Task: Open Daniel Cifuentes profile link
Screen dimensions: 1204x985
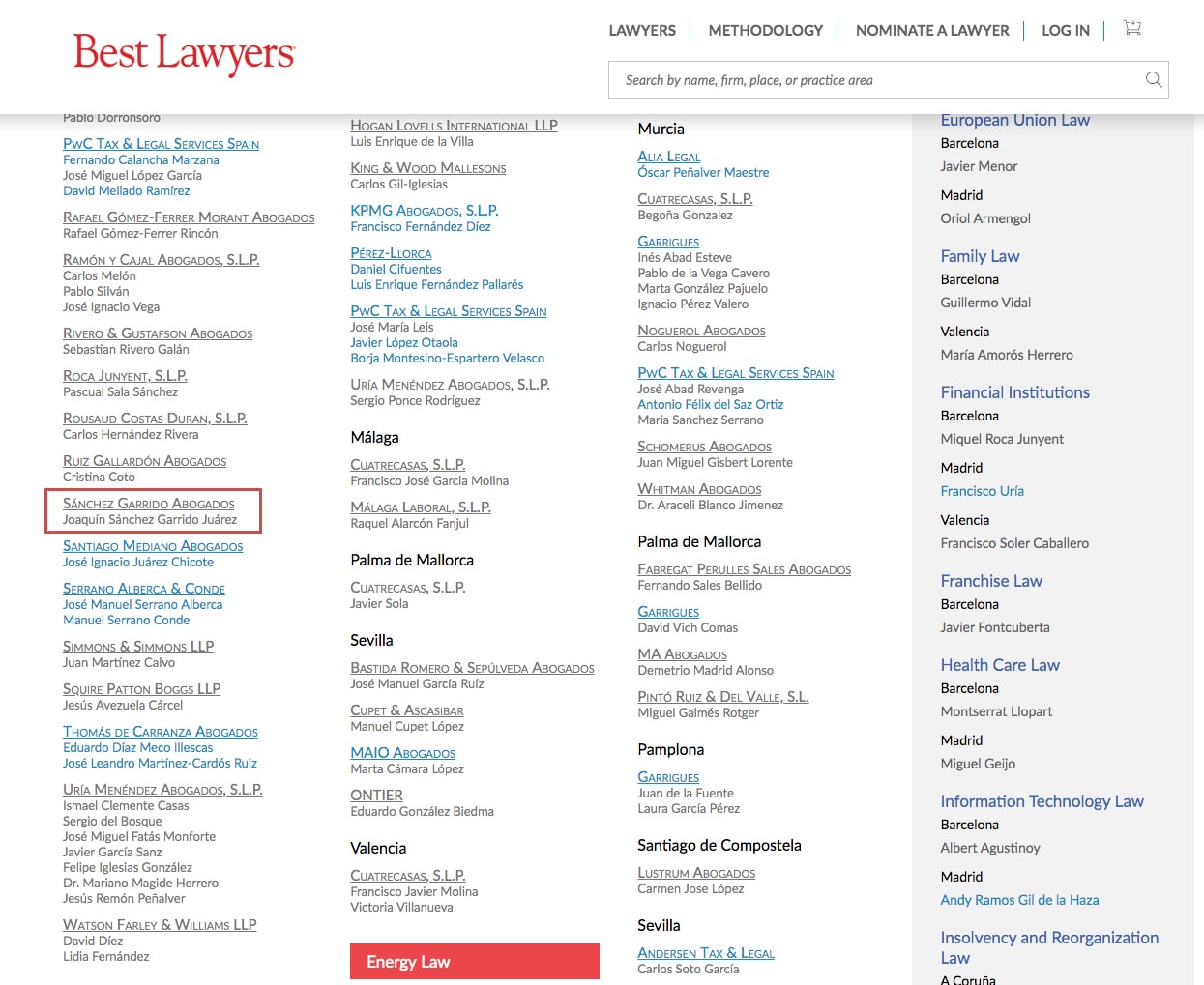Action: (396, 269)
